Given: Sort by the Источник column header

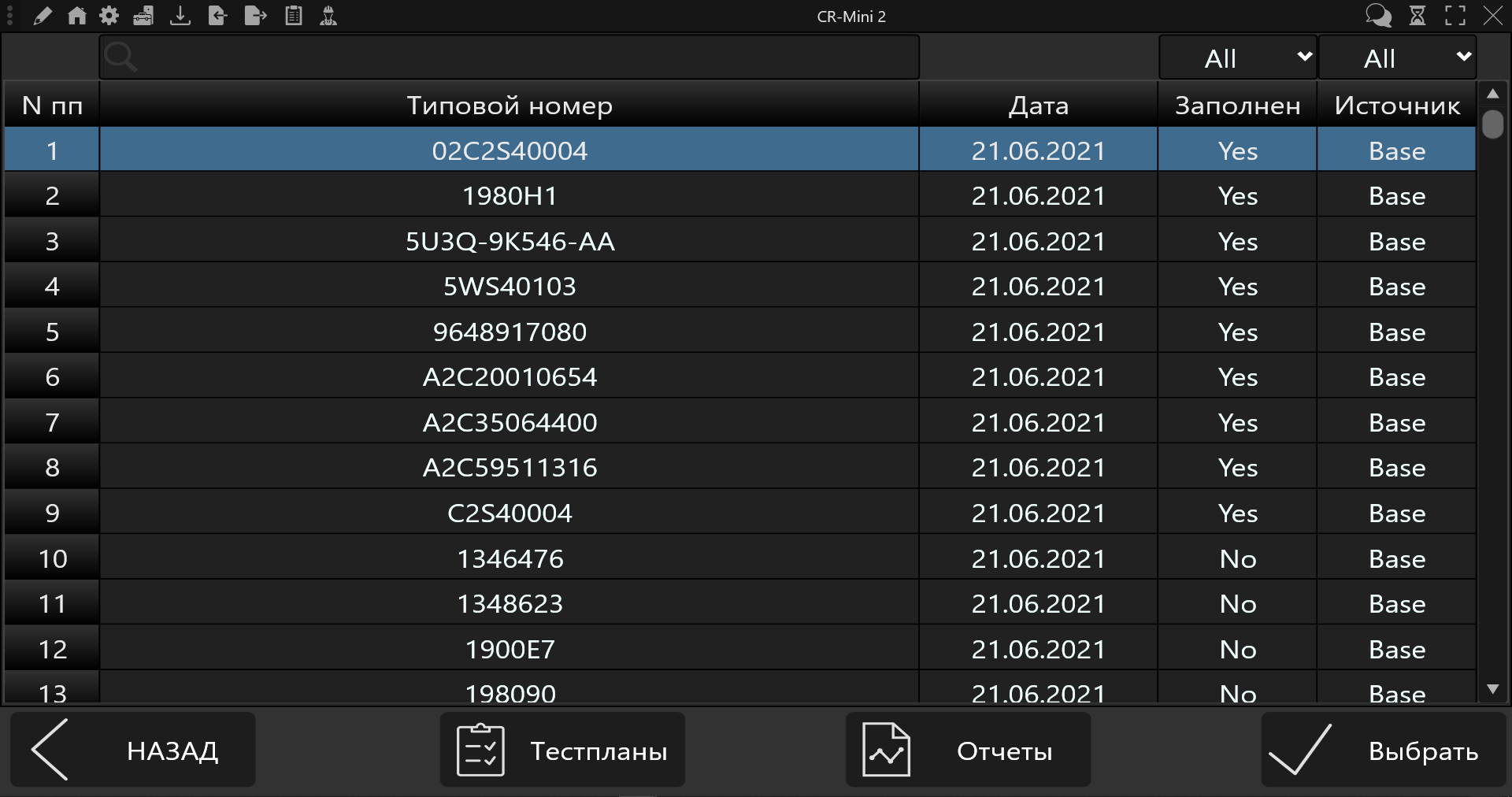Looking at the screenshot, I should coord(1397,105).
